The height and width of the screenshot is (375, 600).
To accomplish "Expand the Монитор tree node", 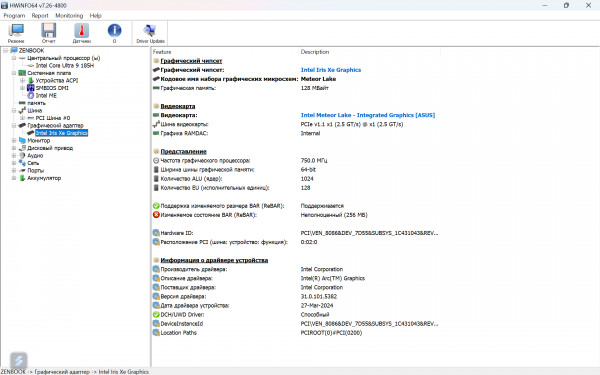I will (x=14, y=140).
